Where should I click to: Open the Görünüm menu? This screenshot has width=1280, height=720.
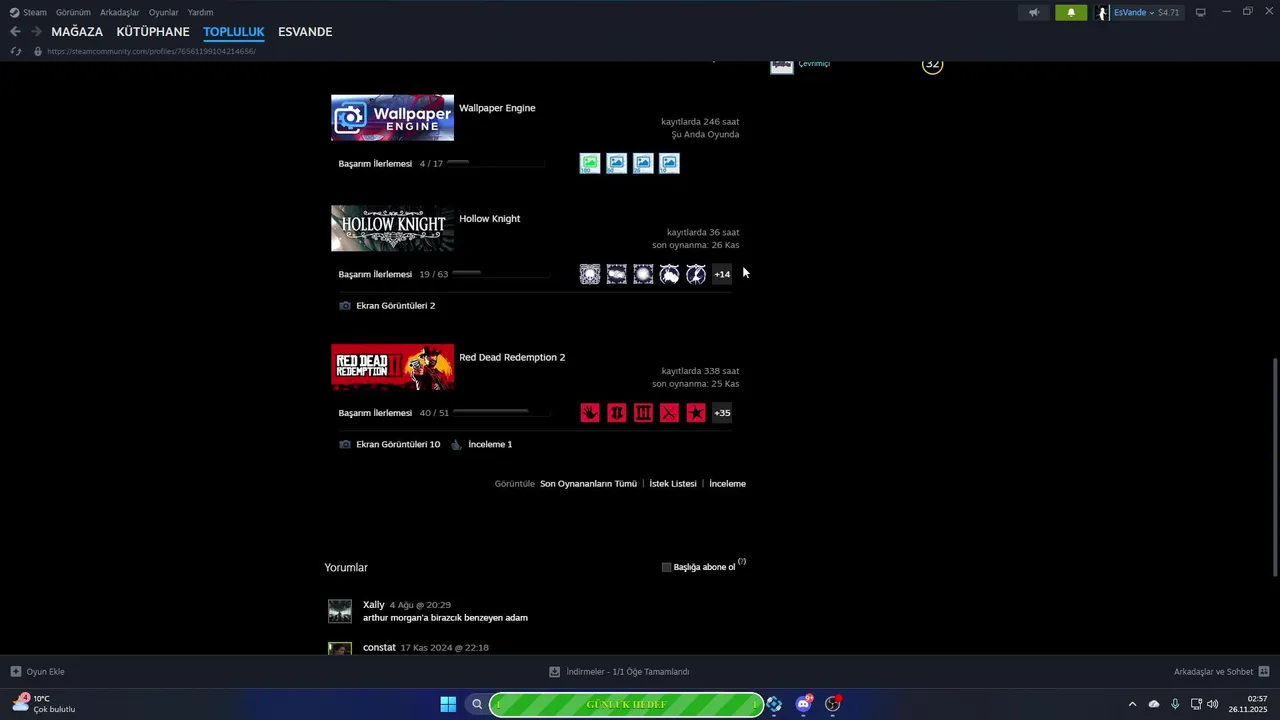point(73,12)
